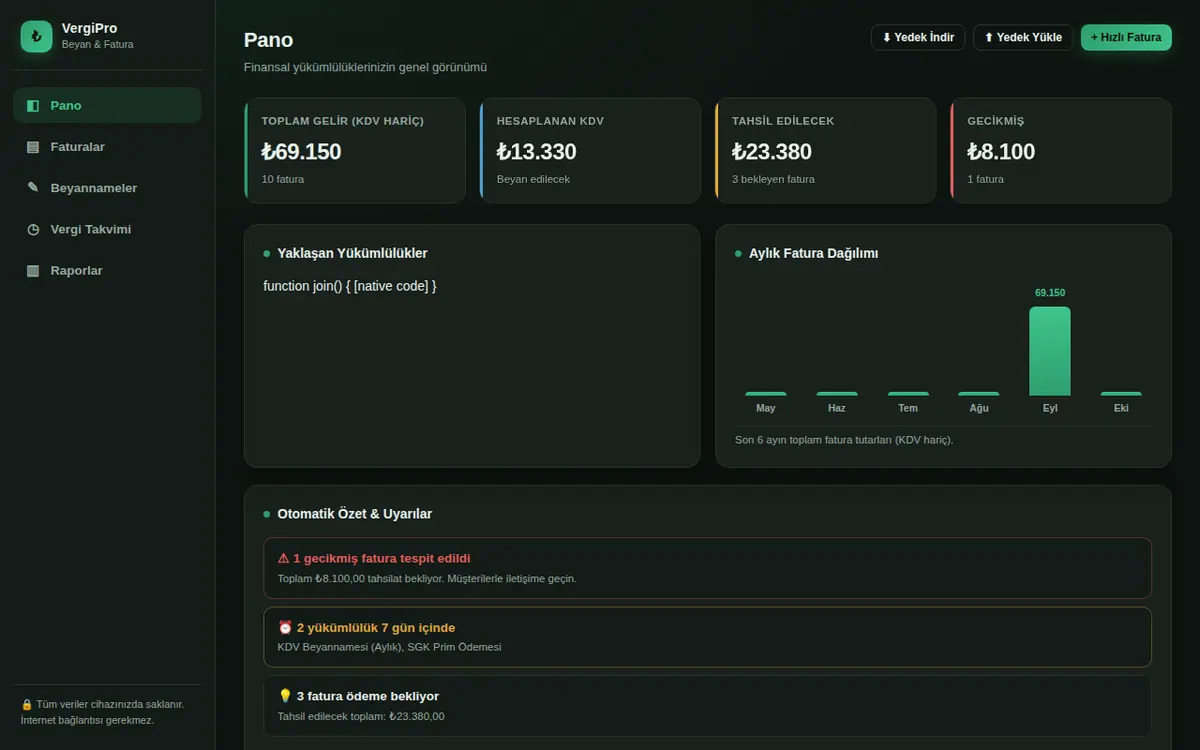Viewport: 1200px width, 750px height.
Task: Click the '₺13.330' KDV amount
Action: 536,152
